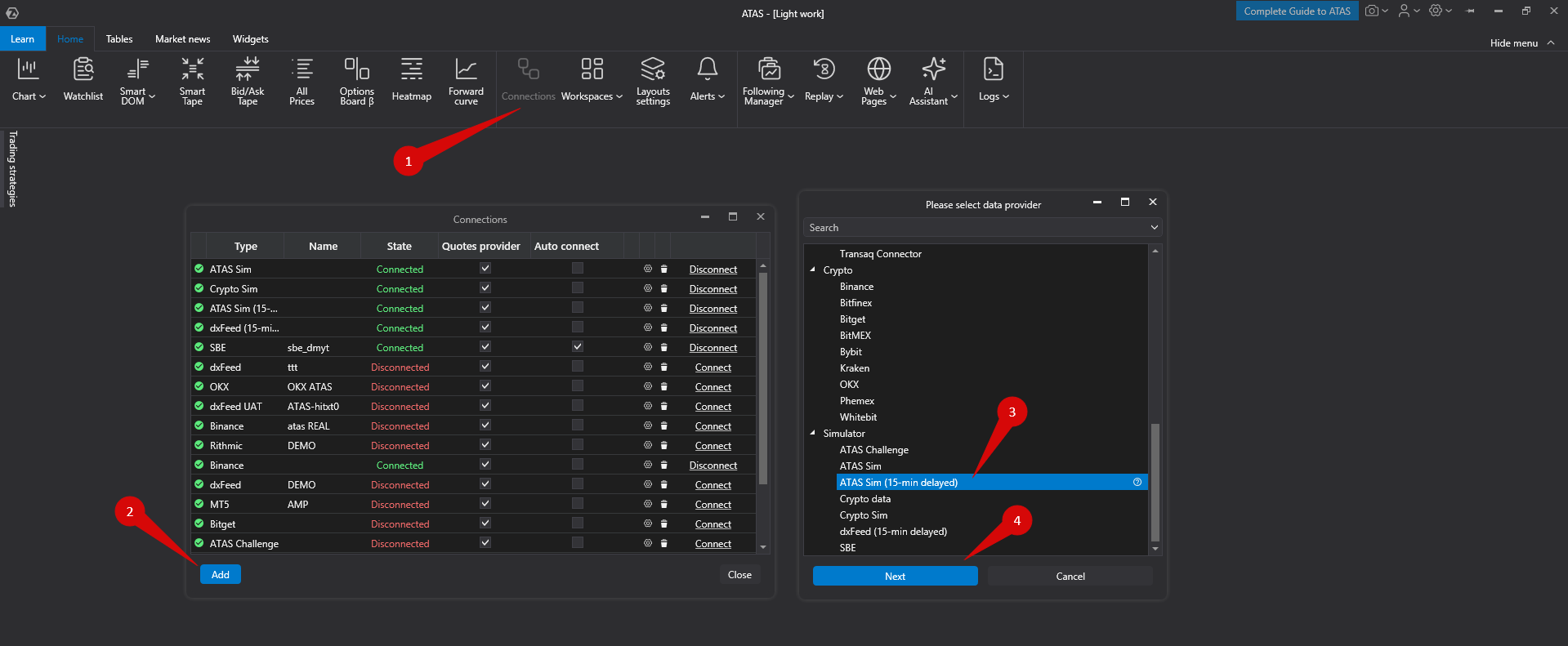
Task: Toggle Quotes provider checkbox for MT5
Action: click(x=485, y=504)
